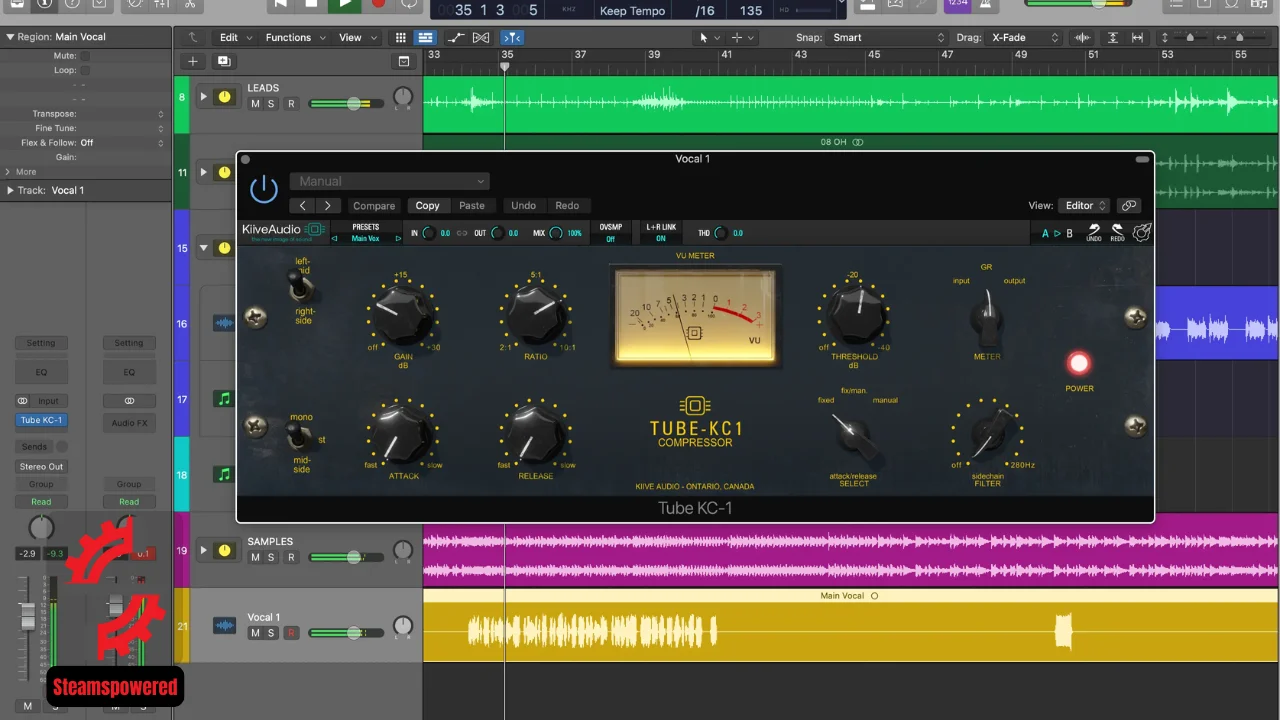The image size is (1280, 720).
Task: Click the Play button in transport bar
Action: (x=345, y=4)
